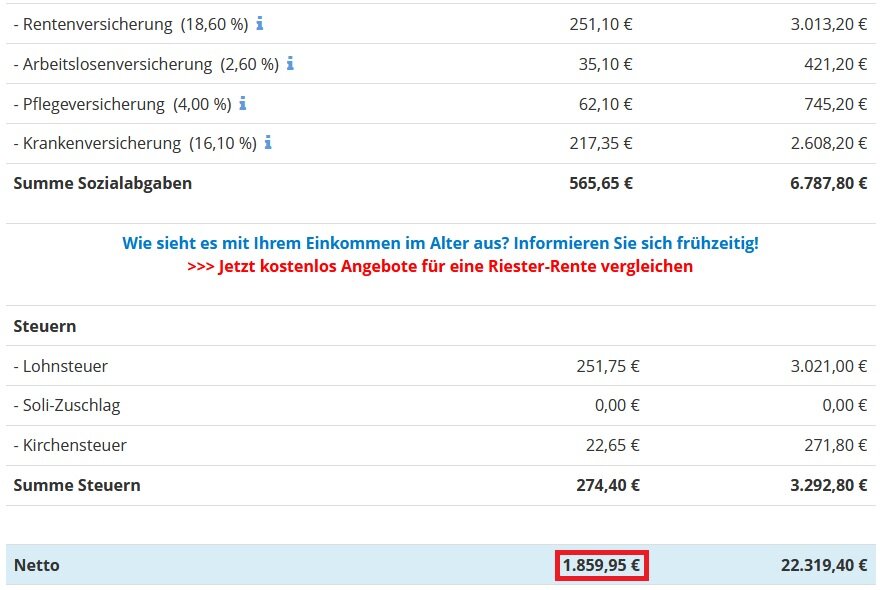Select the Rentenversicherung (18,60 %) label

coord(131,25)
